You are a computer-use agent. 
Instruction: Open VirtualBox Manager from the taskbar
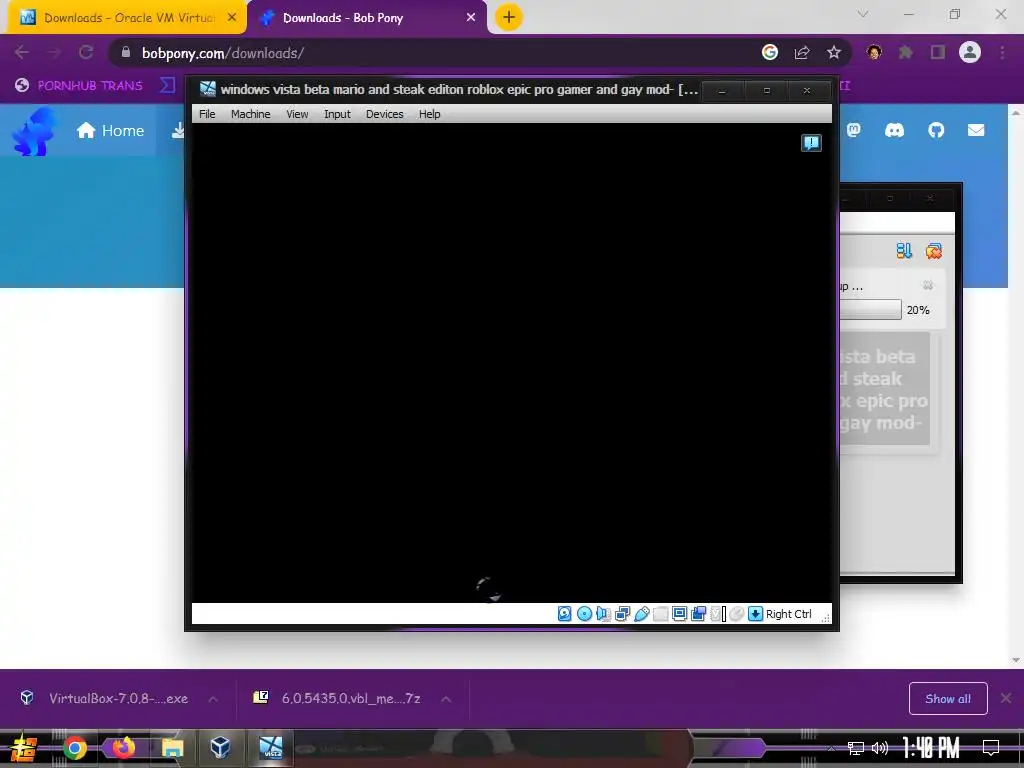(x=220, y=748)
